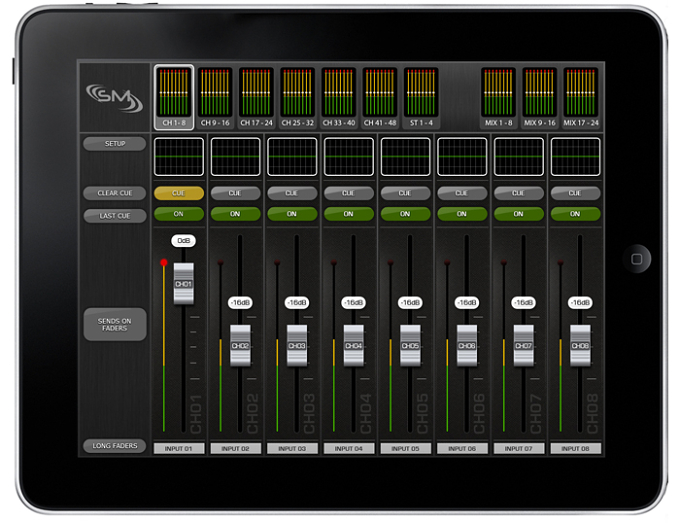Toggle the ON button for CH05
680x523 pixels.
(x=405, y=214)
